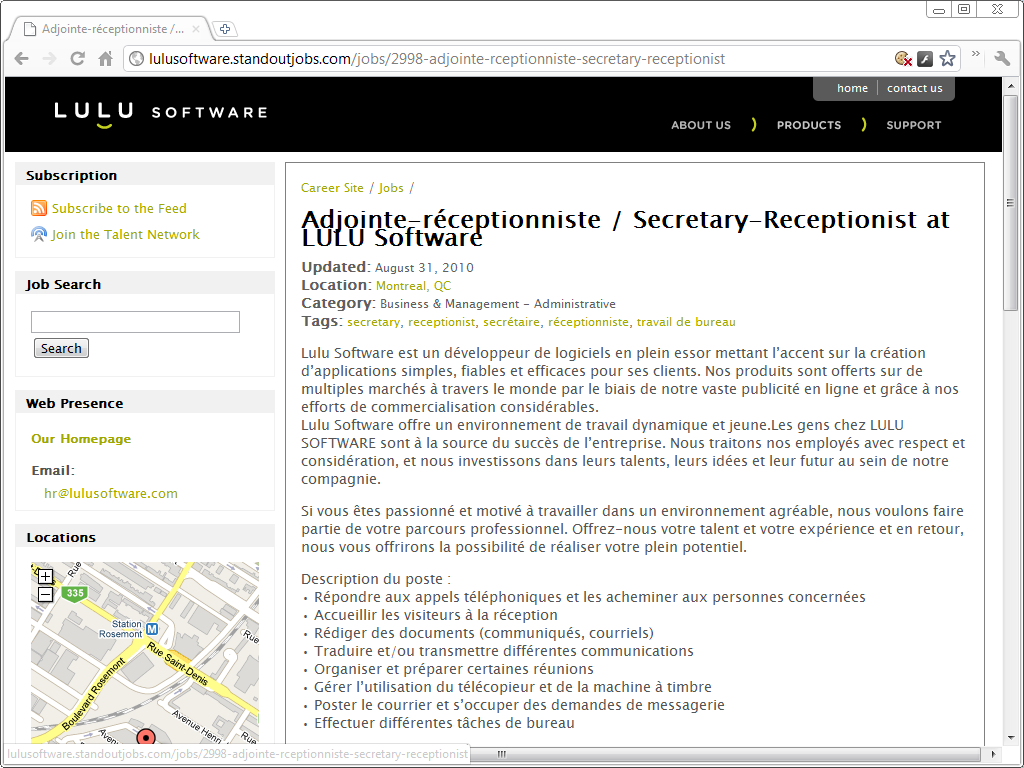Open browser settings via the wrench icon
This screenshot has width=1024, height=768.
(x=1002, y=58)
